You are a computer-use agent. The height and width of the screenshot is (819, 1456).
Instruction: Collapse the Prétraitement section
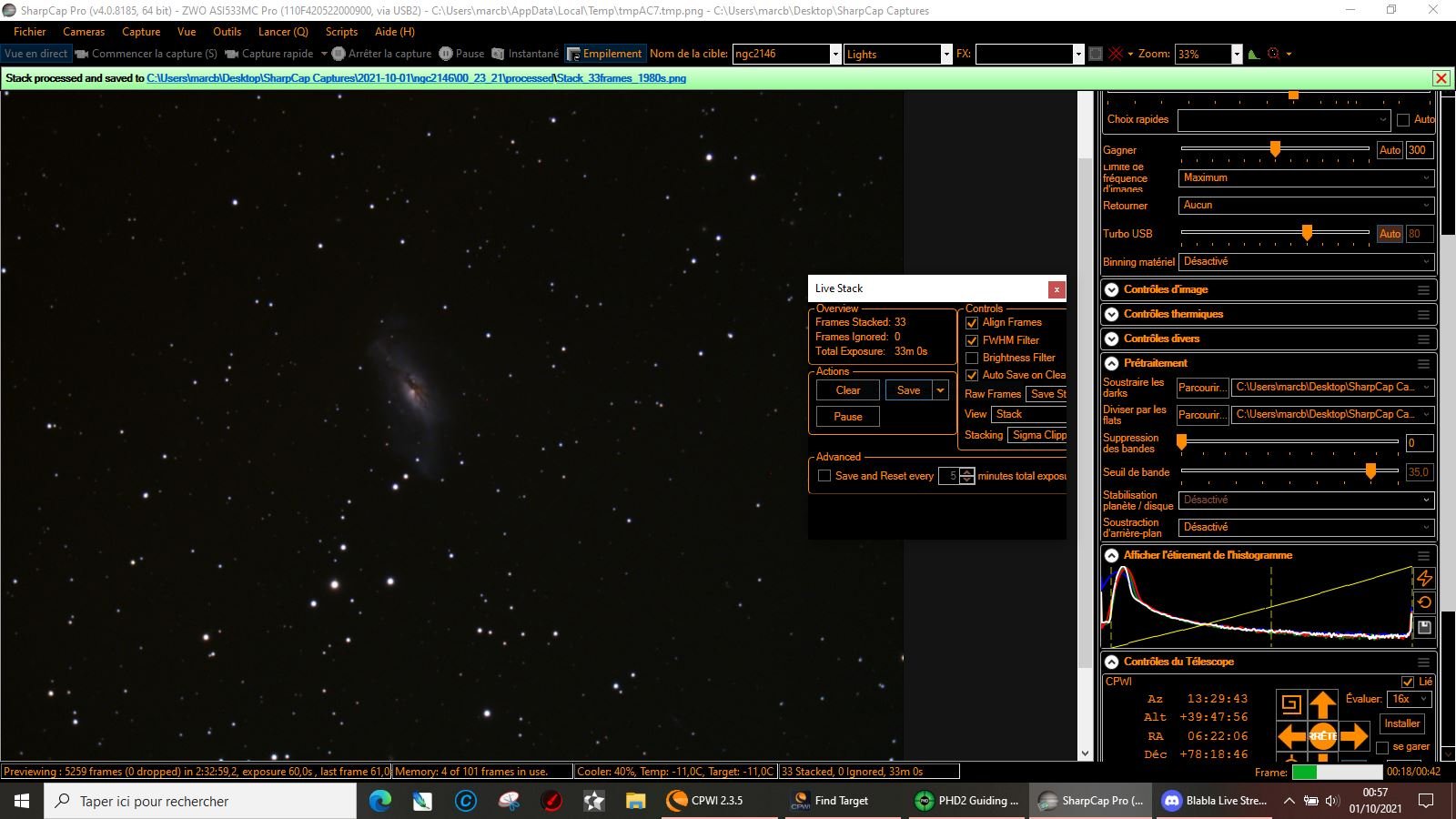1111,363
